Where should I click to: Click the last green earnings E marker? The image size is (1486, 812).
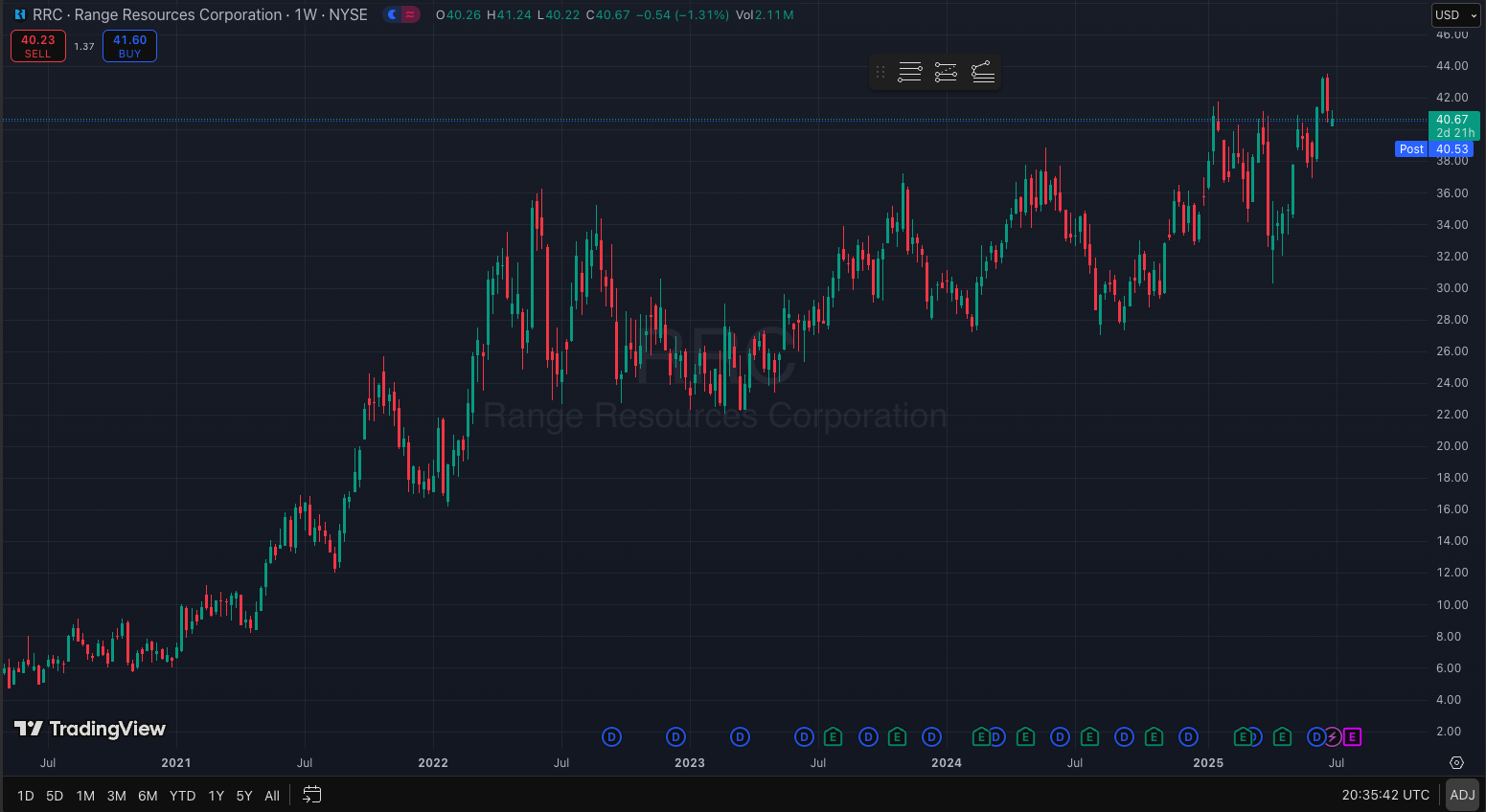pyautogui.click(x=1283, y=737)
